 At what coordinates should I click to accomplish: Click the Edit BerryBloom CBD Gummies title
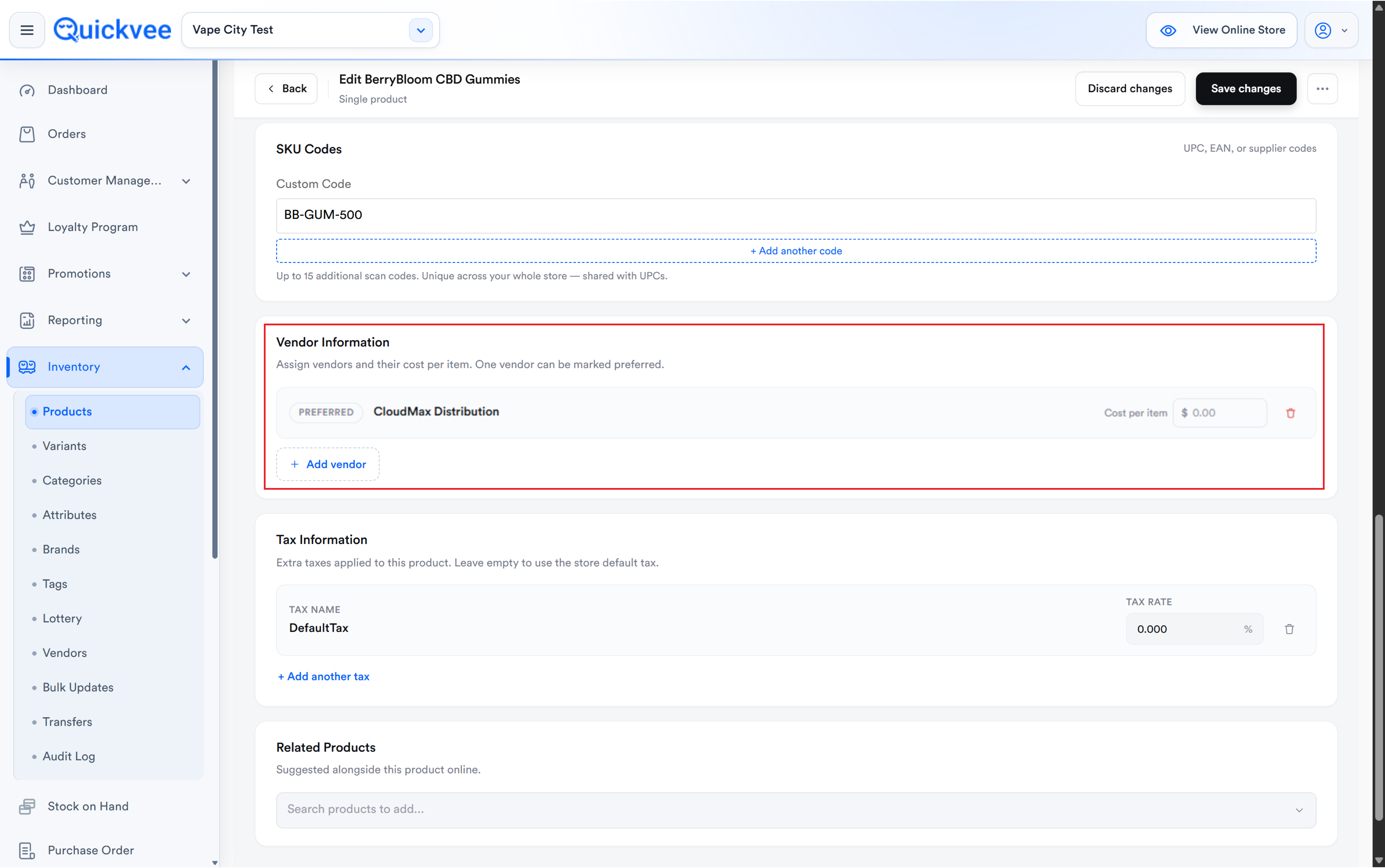click(x=429, y=80)
